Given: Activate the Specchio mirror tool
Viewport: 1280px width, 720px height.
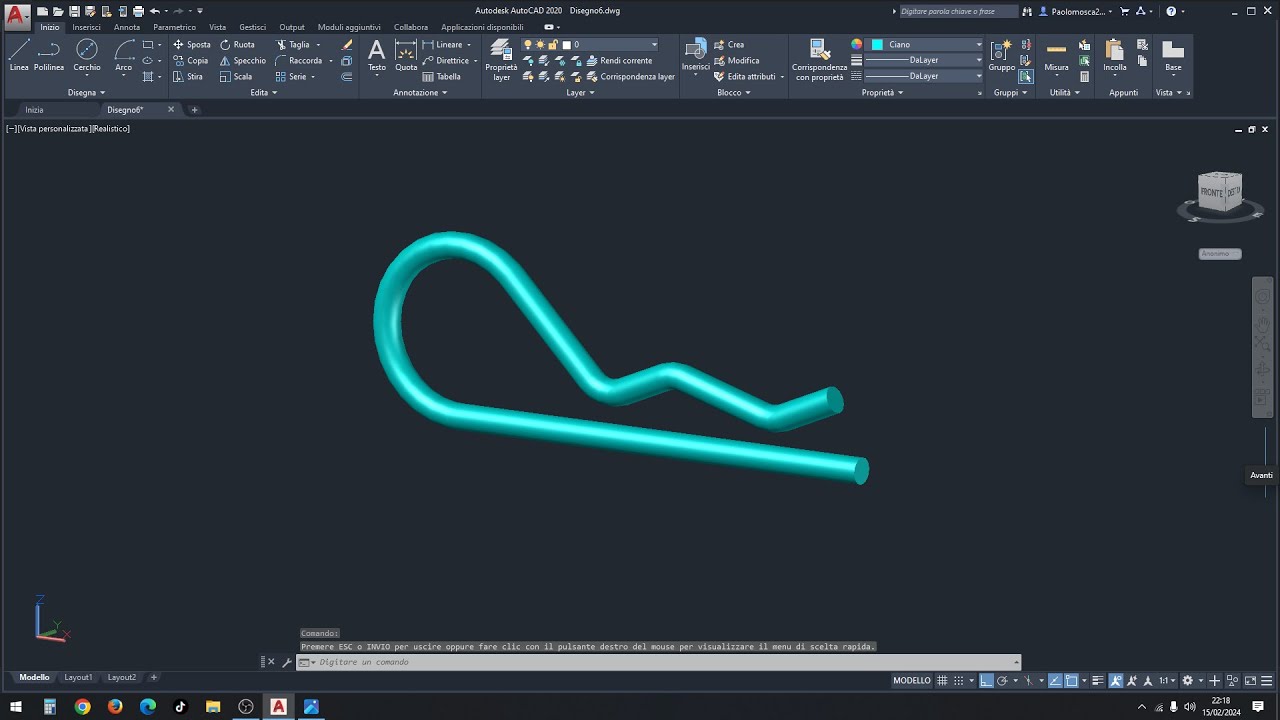Looking at the screenshot, I should 242,61.
